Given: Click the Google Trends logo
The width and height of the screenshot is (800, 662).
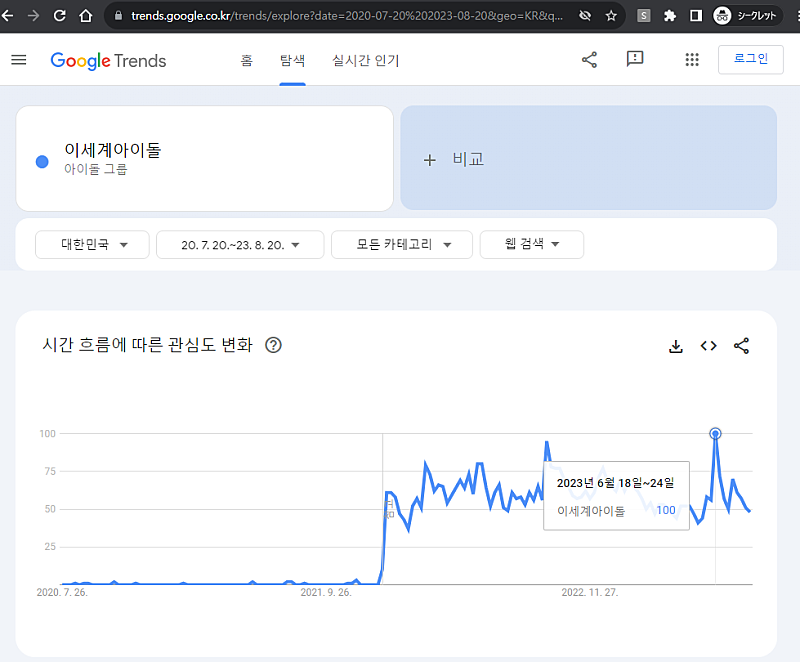Looking at the screenshot, I should tap(108, 61).
